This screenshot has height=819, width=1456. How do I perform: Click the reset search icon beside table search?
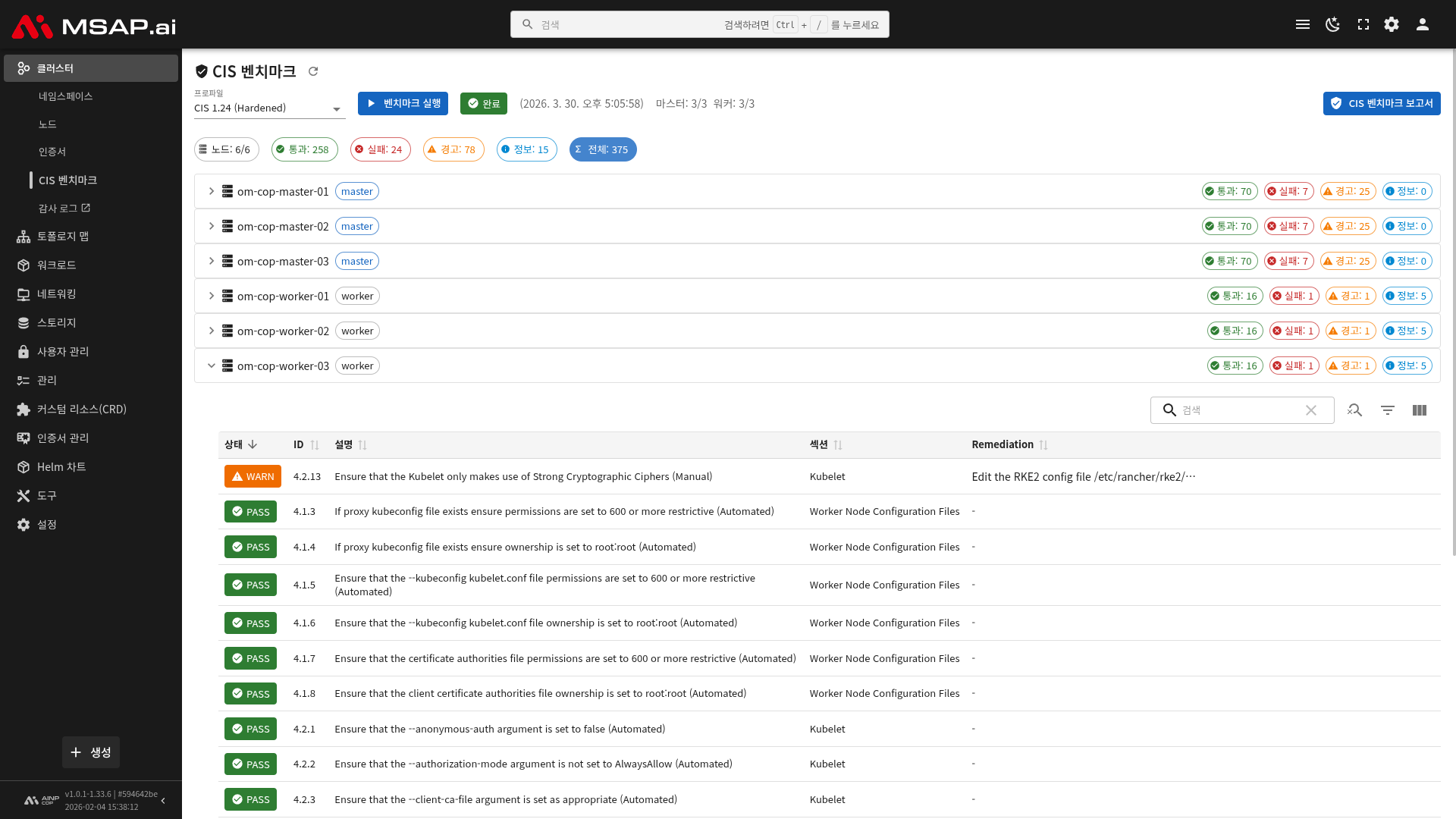[1355, 410]
